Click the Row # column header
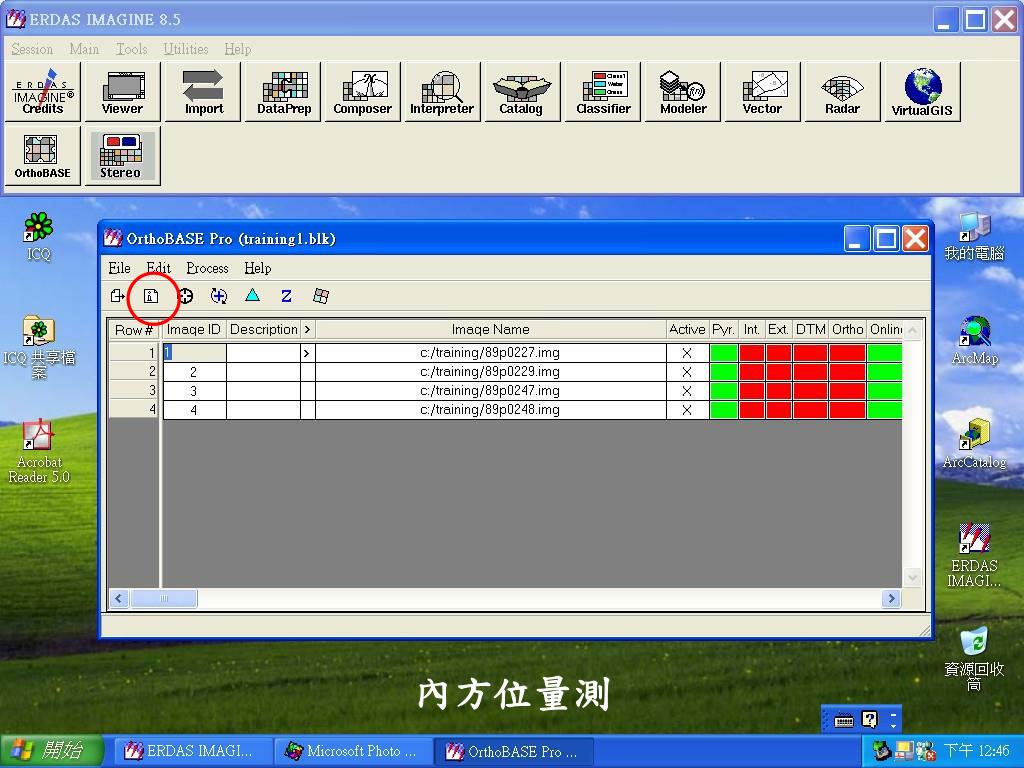Viewport: 1024px width, 768px height. [134, 330]
